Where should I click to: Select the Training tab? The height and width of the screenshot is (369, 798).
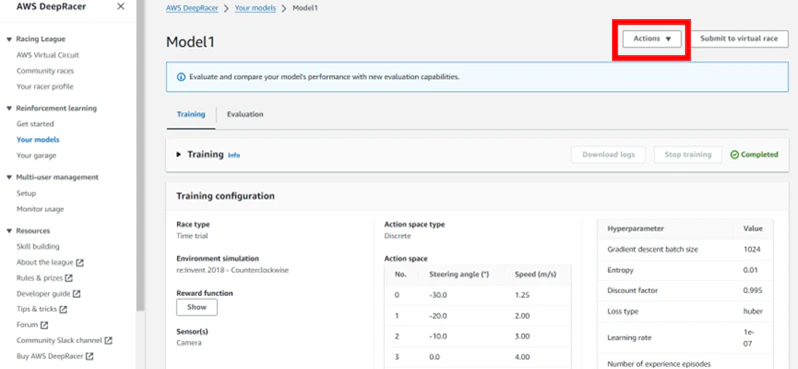(191, 115)
